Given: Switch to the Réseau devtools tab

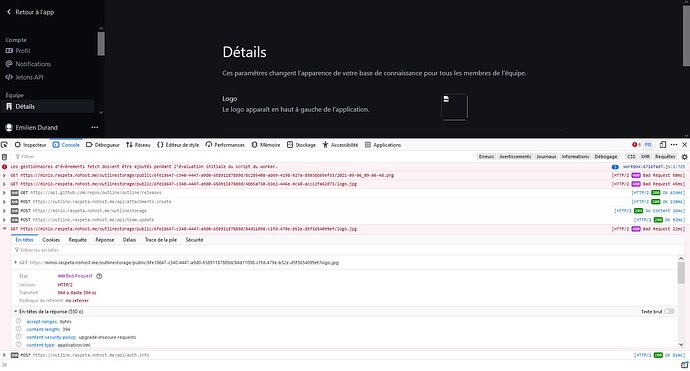Looking at the screenshot, I should 138,145.
